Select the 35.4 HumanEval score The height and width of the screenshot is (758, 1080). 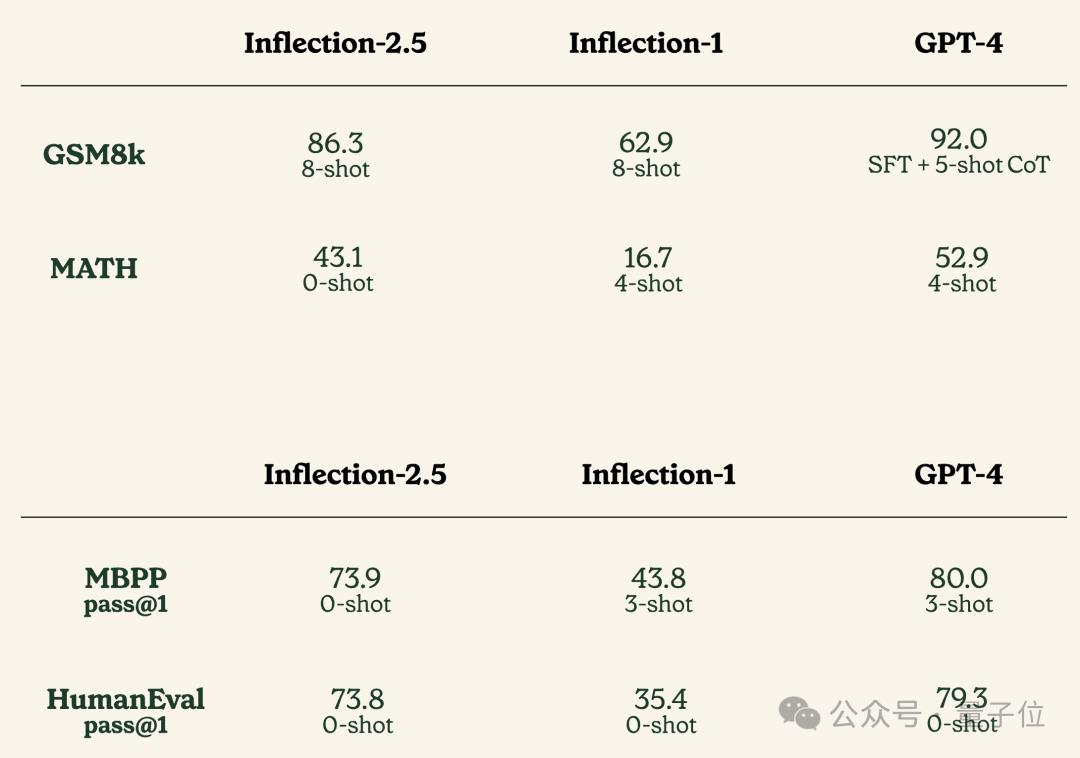click(661, 699)
